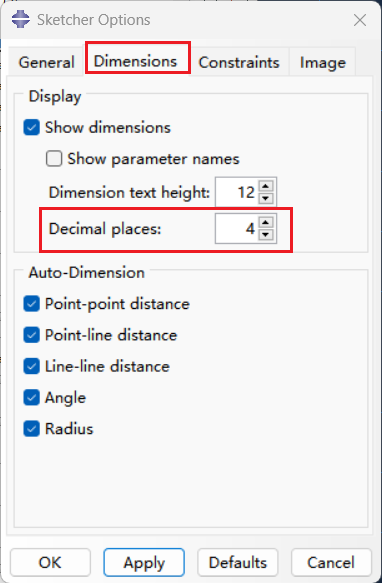Screen dimensions: 382x583
Task: Uncheck Point-line distance option
Action: 32,335
